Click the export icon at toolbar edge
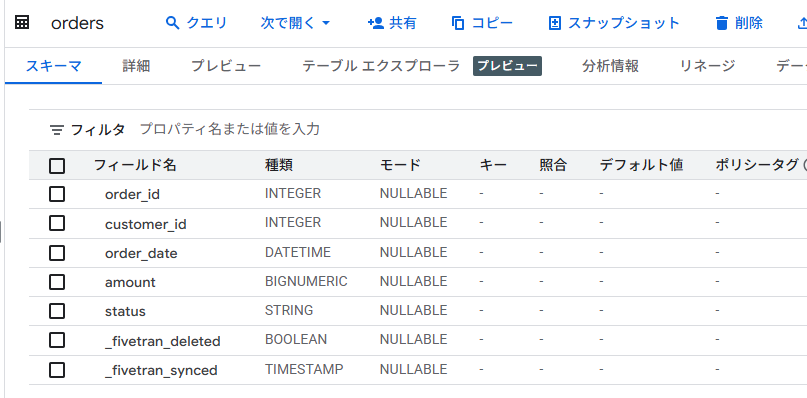The width and height of the screenshot is (807, 398). tap(801, 23)
